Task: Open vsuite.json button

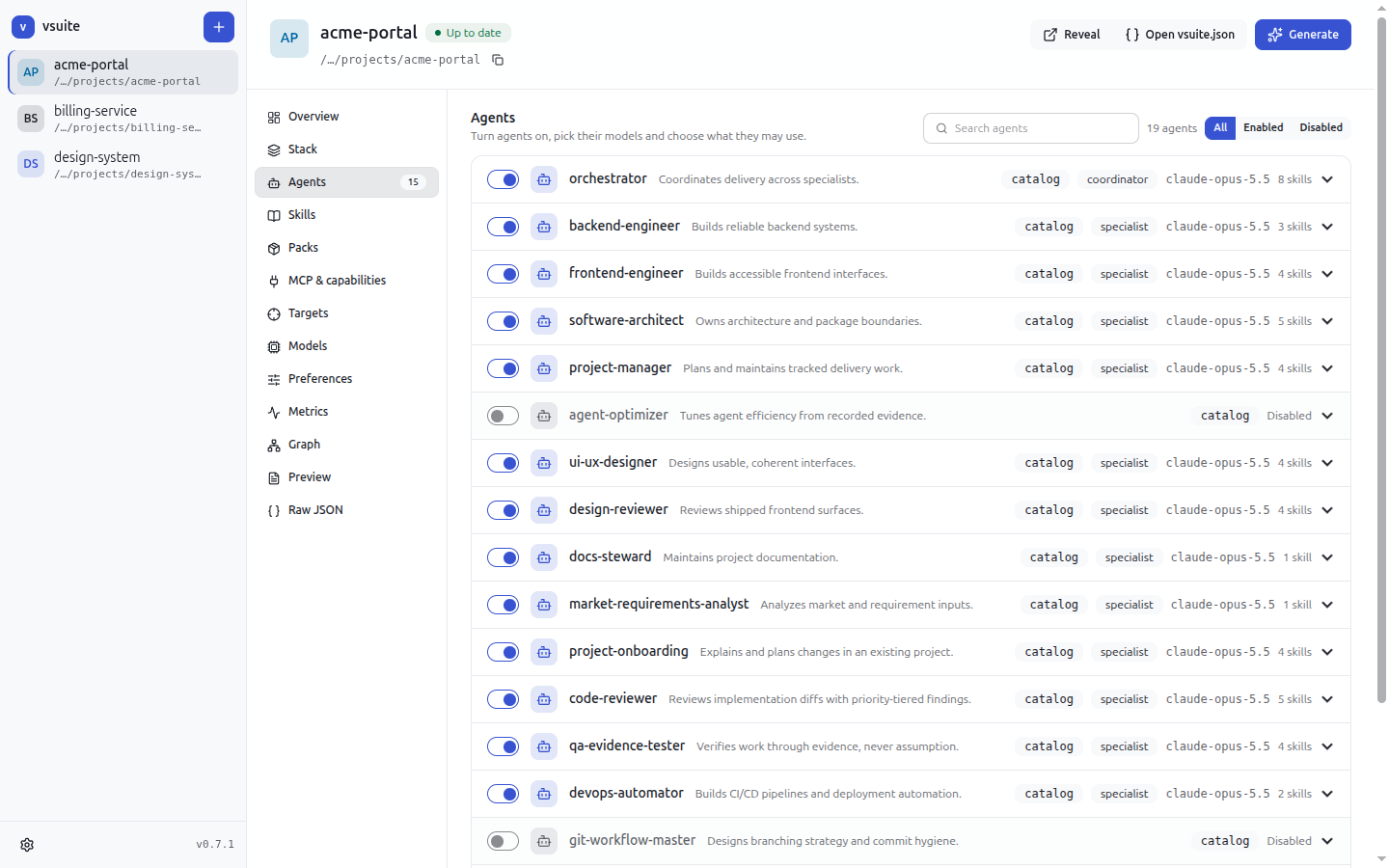Action: [1179, 35]
